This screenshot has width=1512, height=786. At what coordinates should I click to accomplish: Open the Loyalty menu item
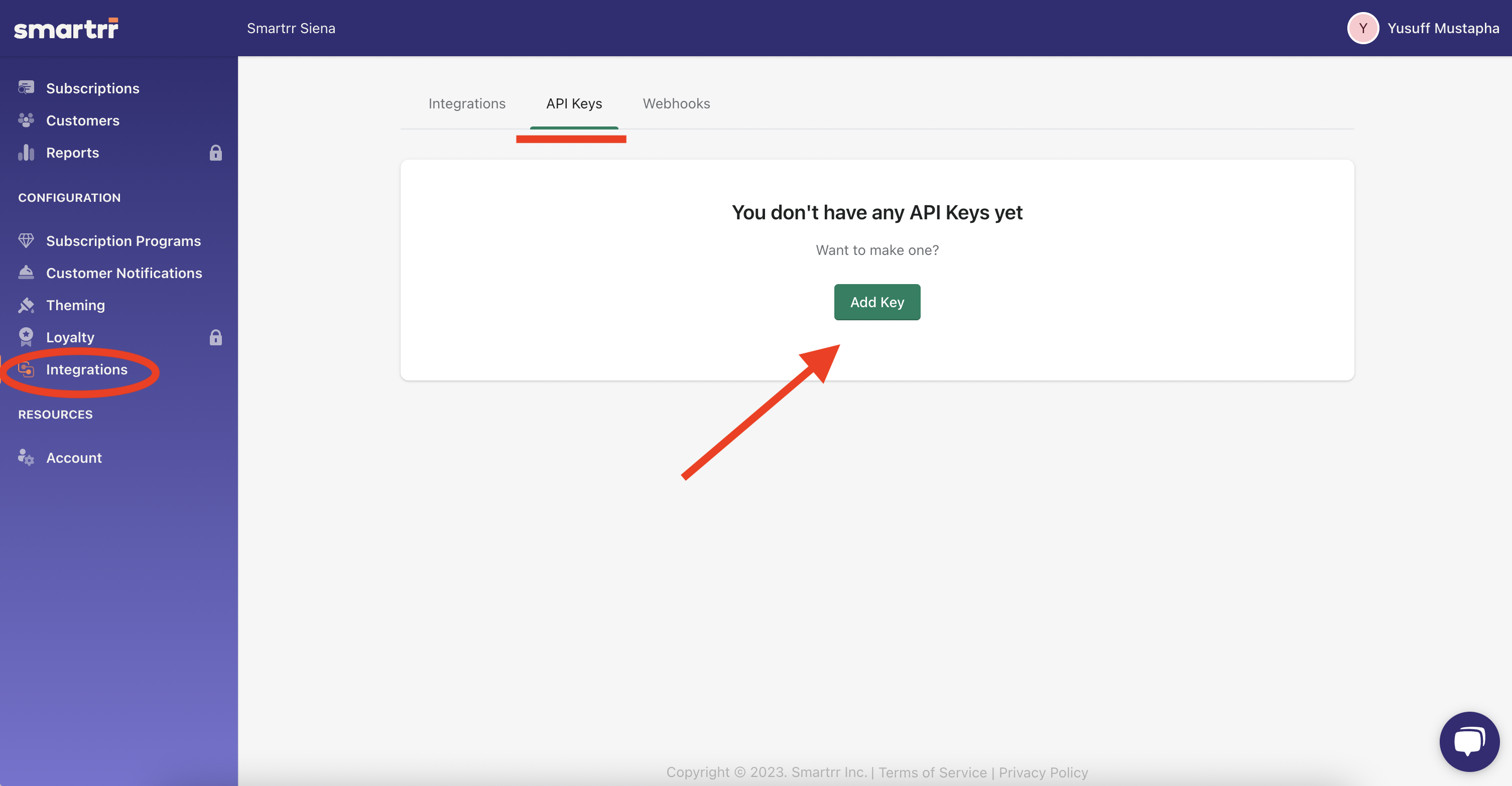70,337
